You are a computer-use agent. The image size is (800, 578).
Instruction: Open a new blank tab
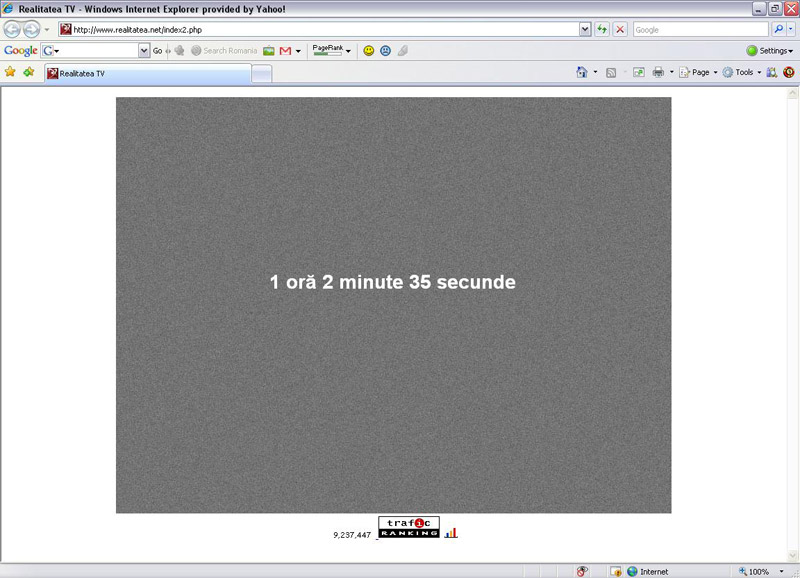[262, 74]
